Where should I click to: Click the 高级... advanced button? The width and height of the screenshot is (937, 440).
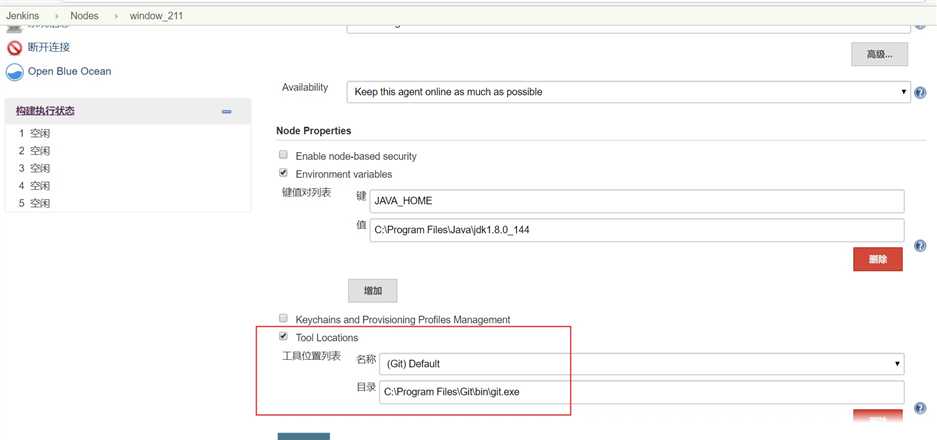[x=878, y=53]
